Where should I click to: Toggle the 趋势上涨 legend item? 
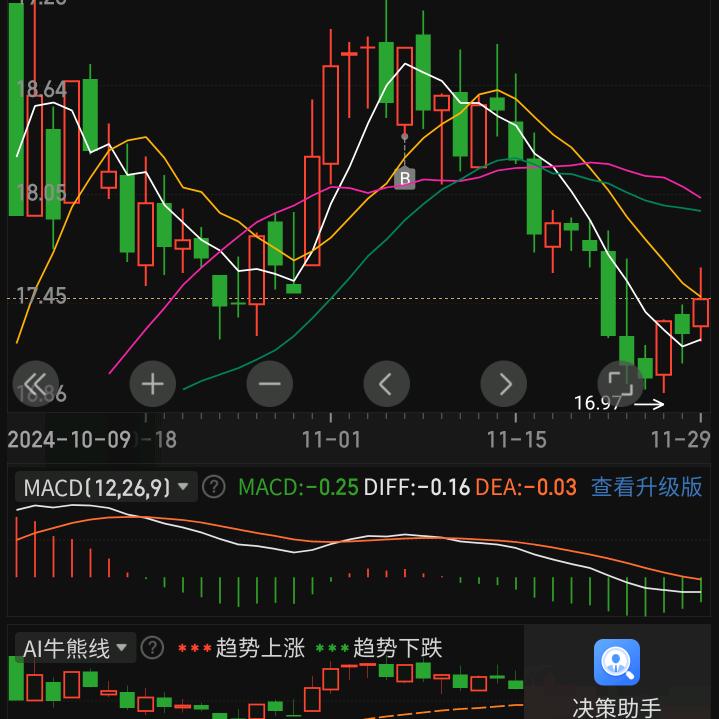click(240, 648)
